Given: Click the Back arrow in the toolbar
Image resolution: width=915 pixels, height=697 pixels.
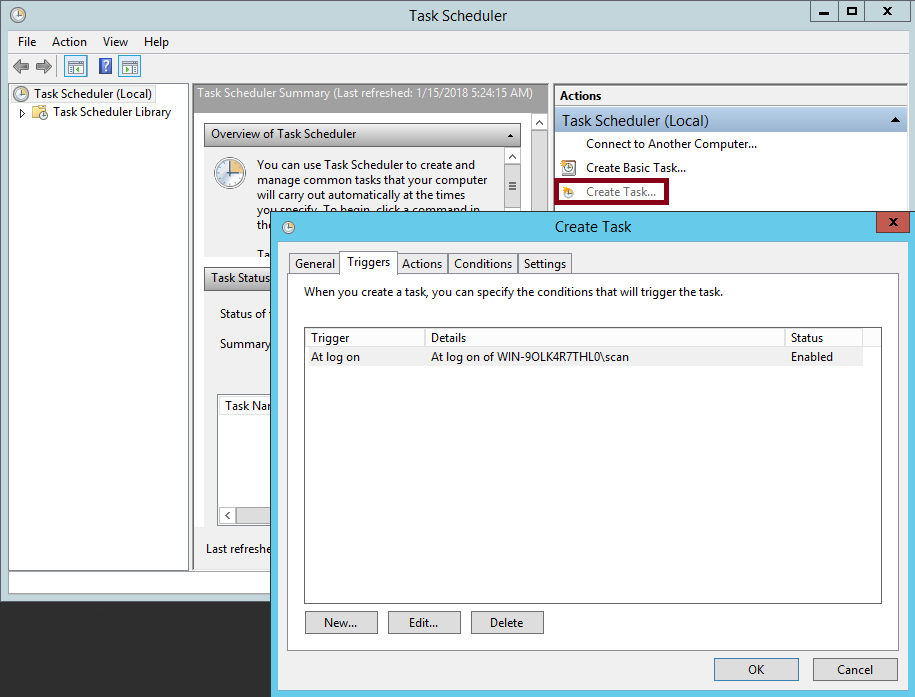Looking at the screenshot, I should (x=21, y=67).
